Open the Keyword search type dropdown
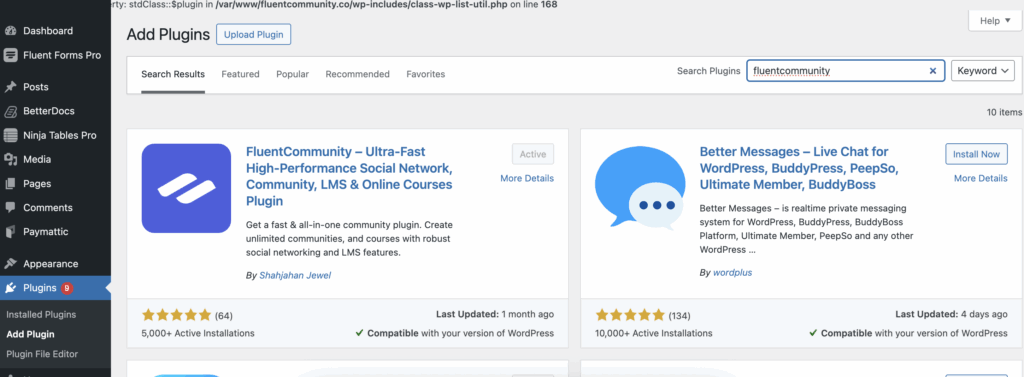 (982, 71)
